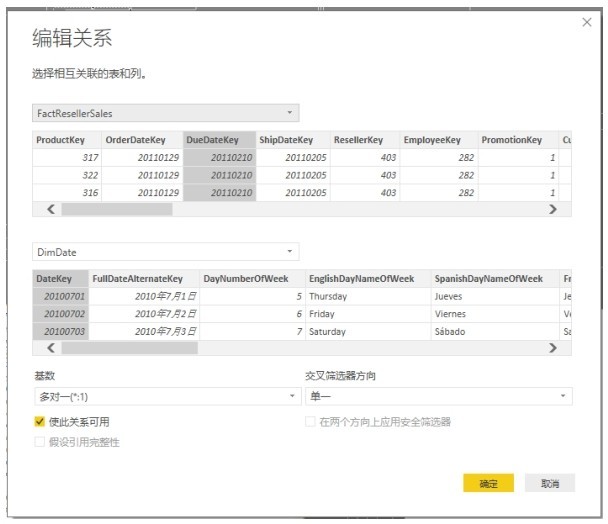This screenshot has width=608, height=524.
Task: Open the FactResellerSales table dropdown
Action: click(165, 113)
